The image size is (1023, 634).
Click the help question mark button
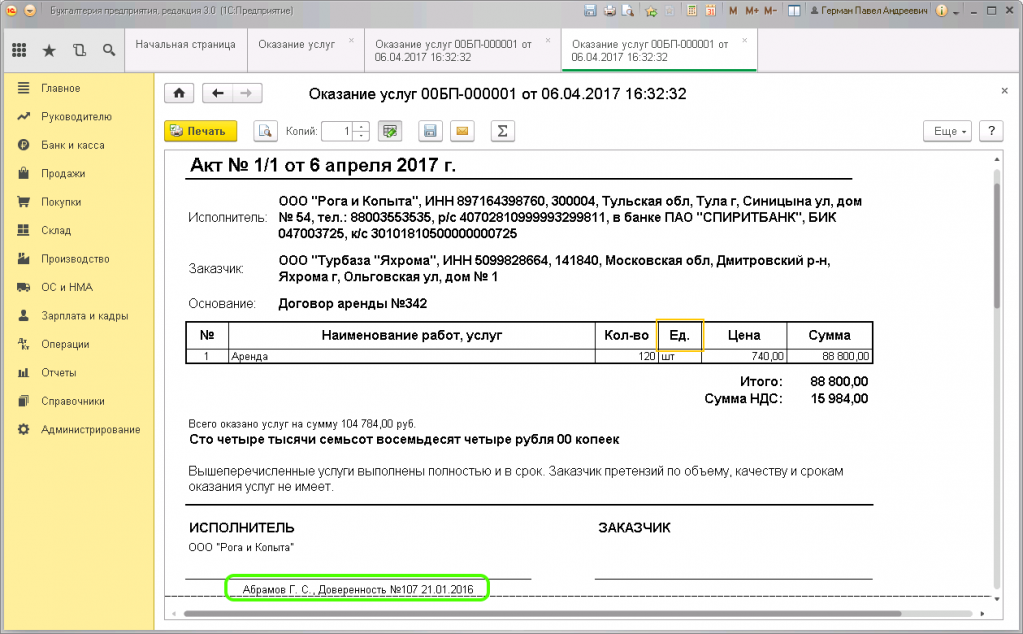(991, 131)
